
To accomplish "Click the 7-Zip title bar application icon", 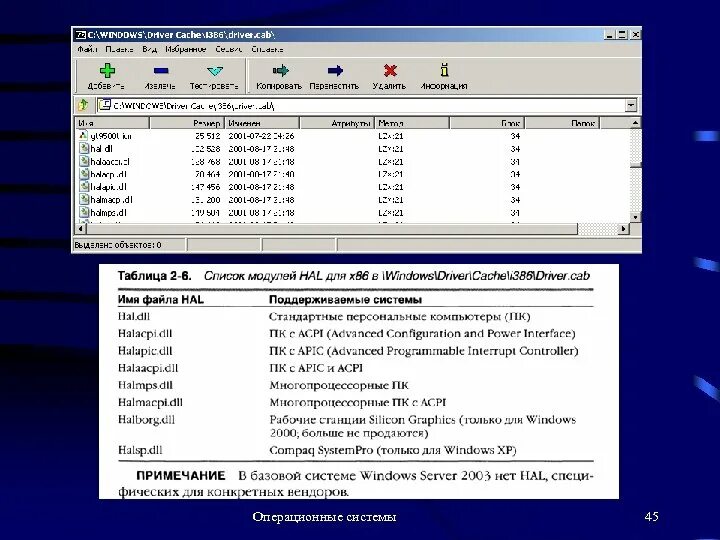I will pyautogui.click(x=81, y=35).
